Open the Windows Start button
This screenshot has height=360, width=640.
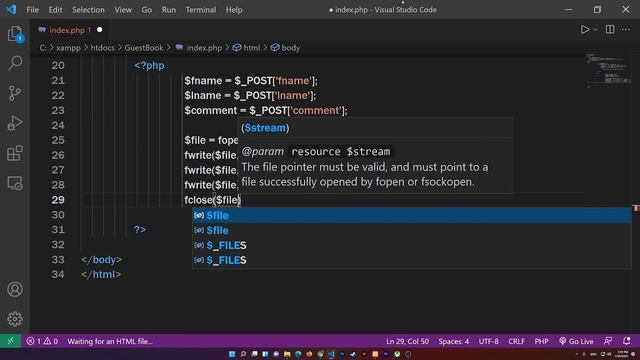tap(232, 354)
